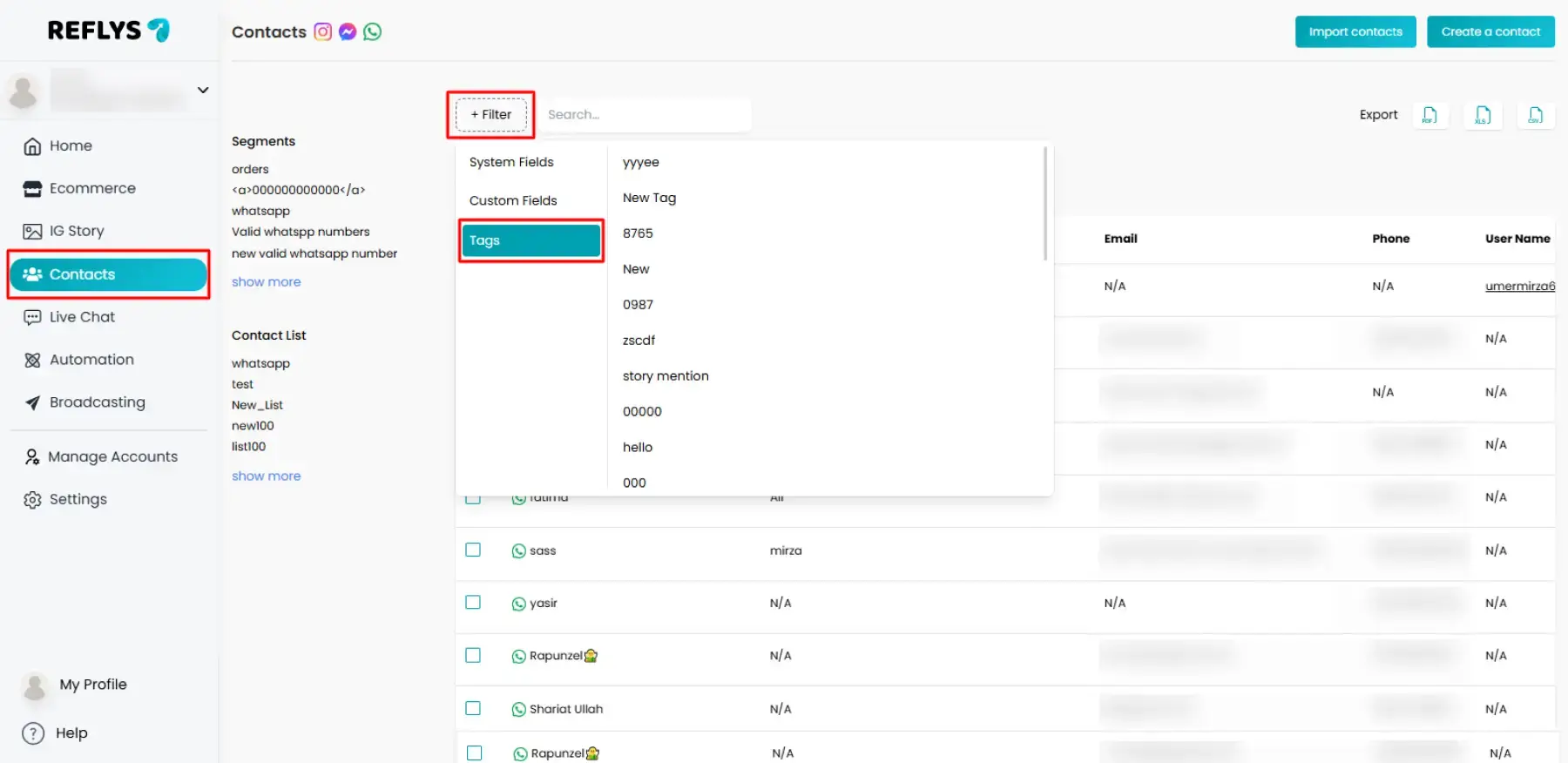The image size is (1568, 763).
Task: Export contacts as PDF
Action: [x=1429, y=115]
